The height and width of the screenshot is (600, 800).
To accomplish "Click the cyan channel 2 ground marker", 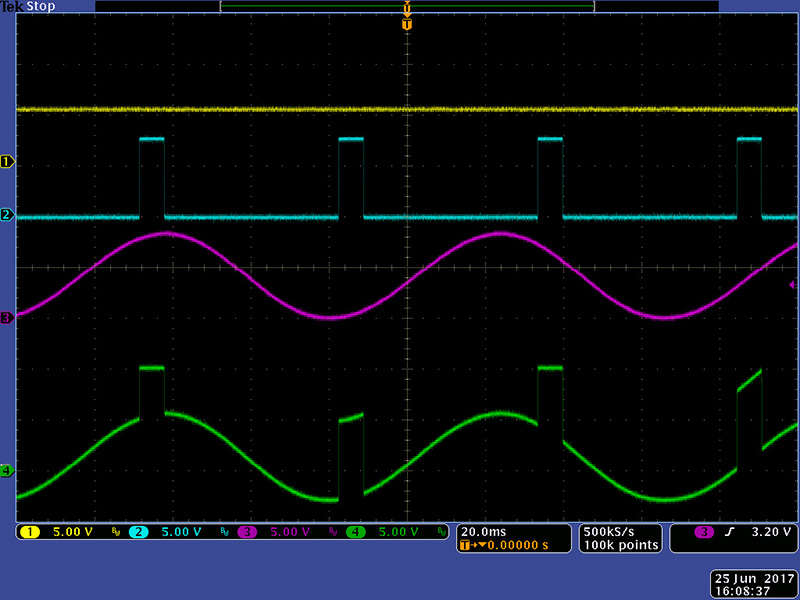I will pyautogui.click(x=8, y=215).
